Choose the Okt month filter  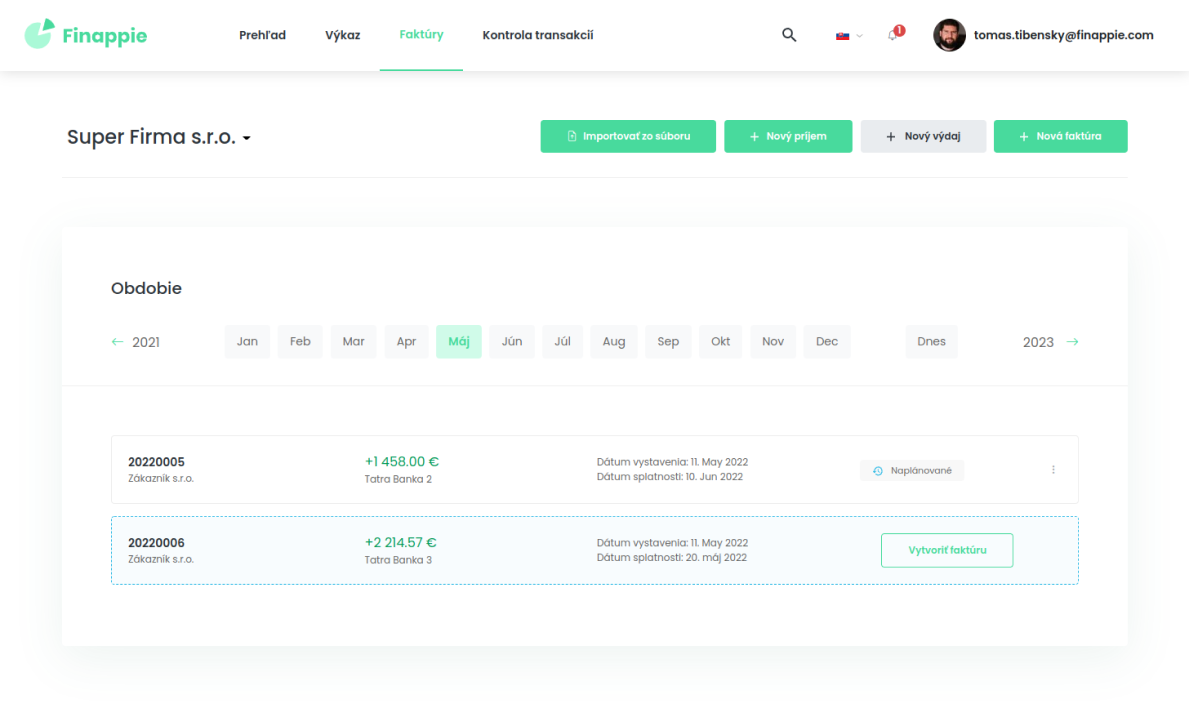[x=720, y=342]
